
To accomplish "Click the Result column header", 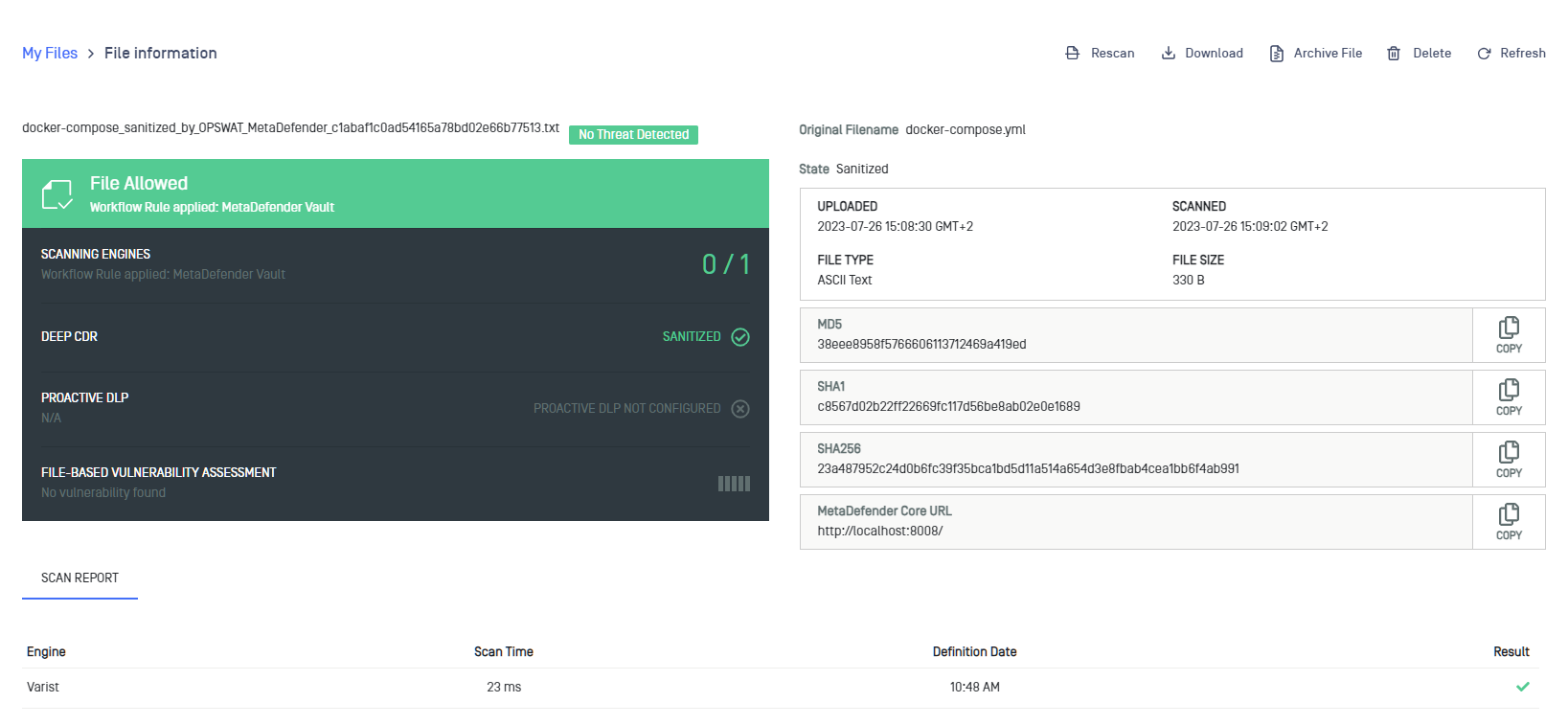I will 1511,652.
